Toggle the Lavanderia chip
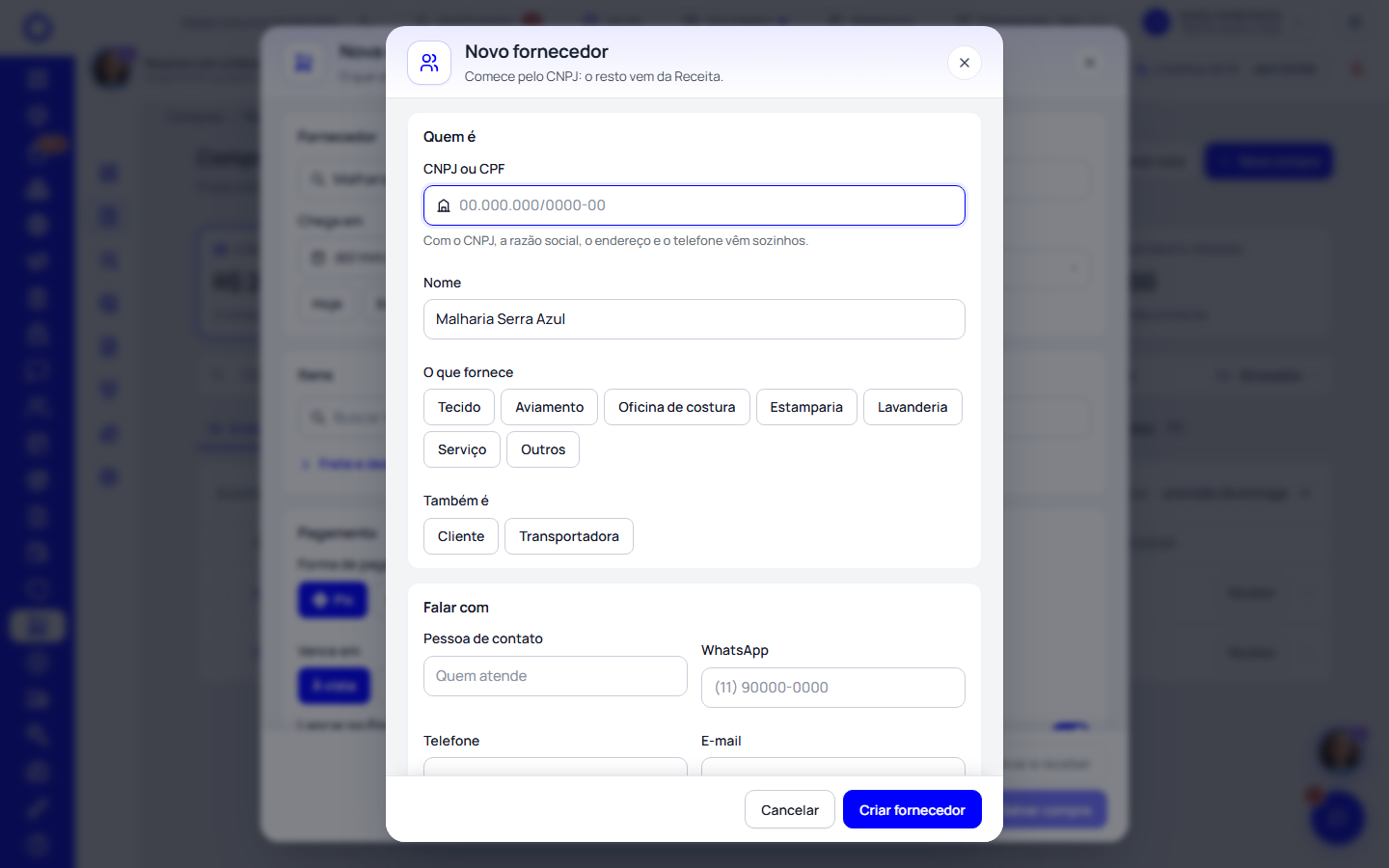This screenshot has height=868, width=1389. [912, 407]
